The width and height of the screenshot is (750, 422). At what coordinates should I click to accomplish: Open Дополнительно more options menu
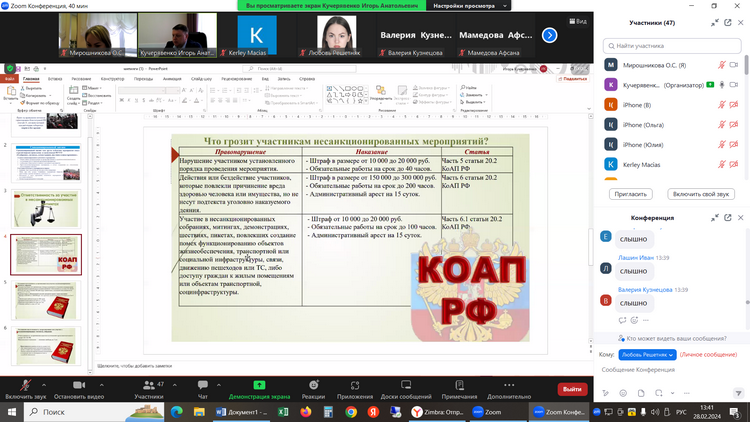pyautogui.click(x=509, y=384)
